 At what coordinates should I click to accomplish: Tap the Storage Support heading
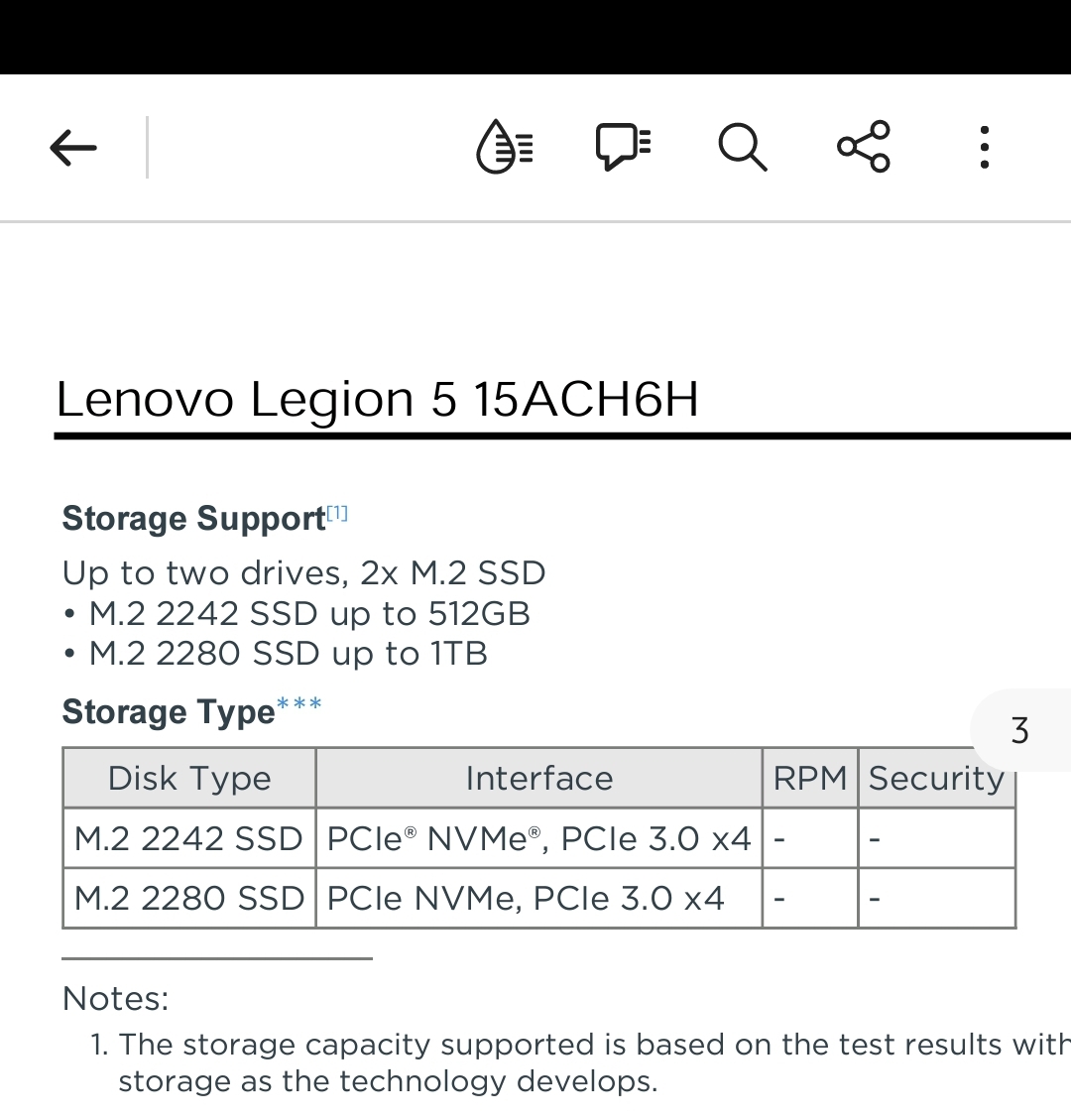click(193, 519)
